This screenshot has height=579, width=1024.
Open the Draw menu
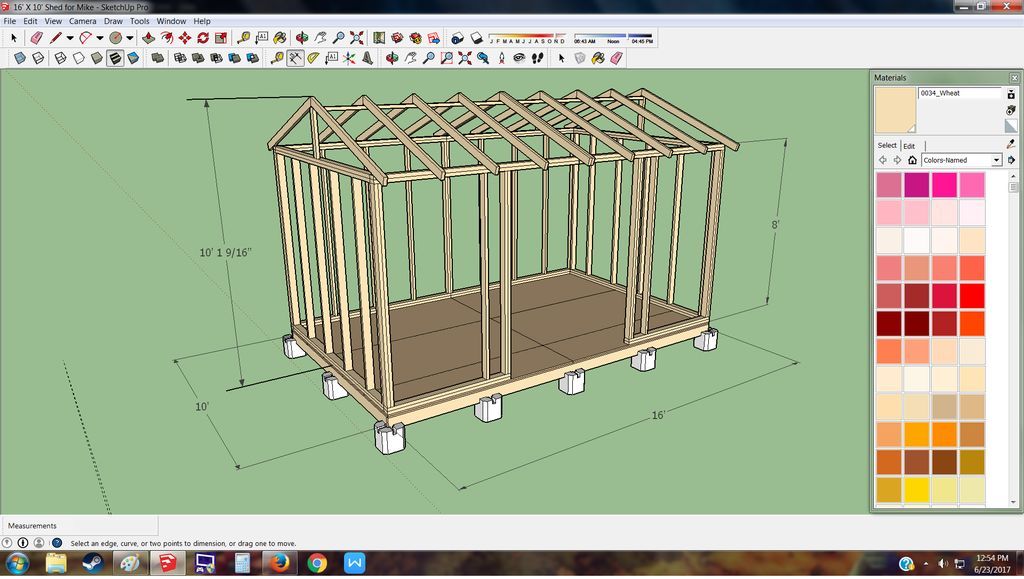pos(113,21)
